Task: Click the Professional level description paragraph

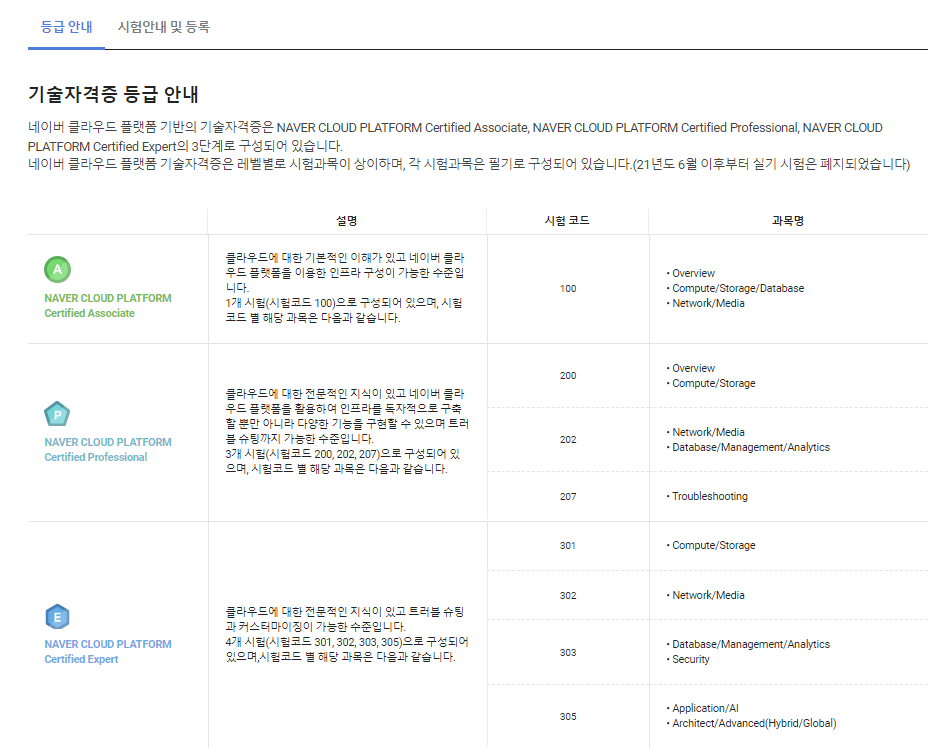Action: coord(347,431)
